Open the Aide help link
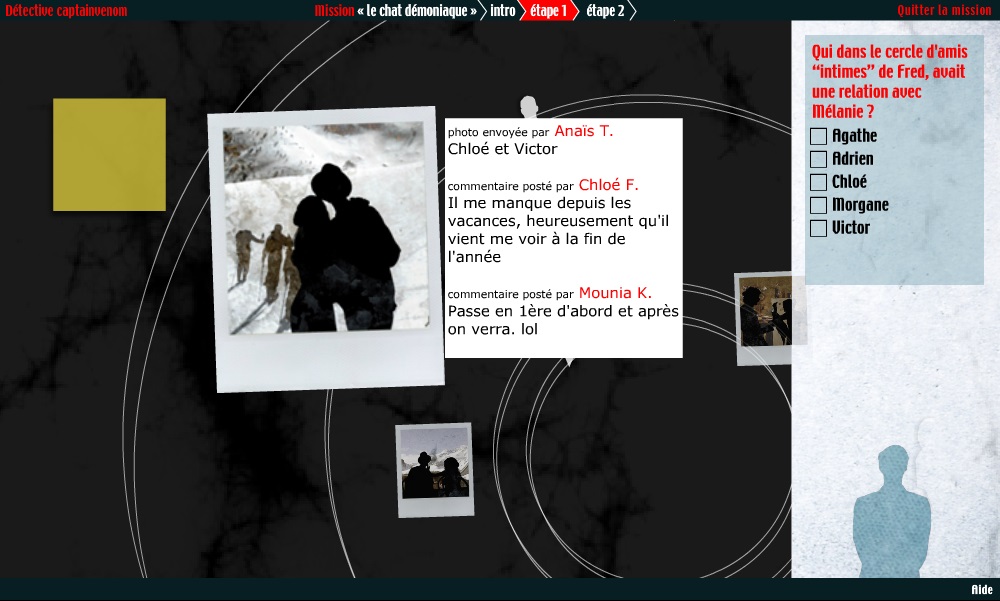 click(x=981, y=590)
